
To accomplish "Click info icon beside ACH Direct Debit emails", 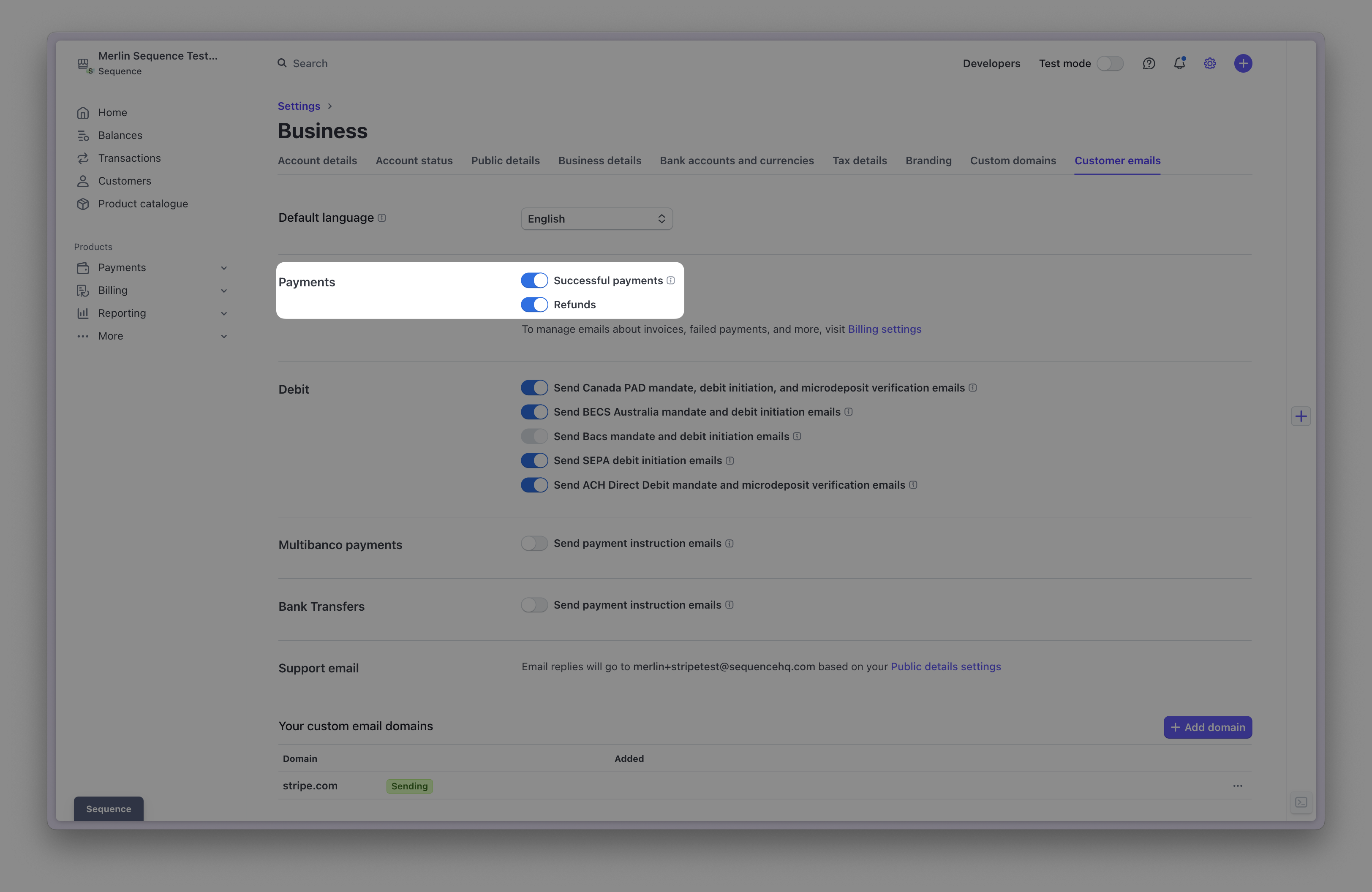I will click(913, 485).
